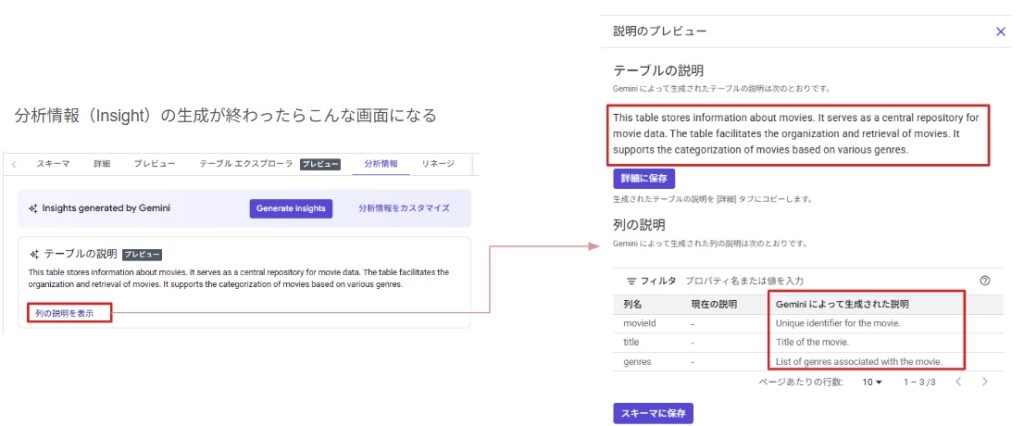Click the filter help question-mark icon
The image size is (1024, 426).
coord(985,281)
